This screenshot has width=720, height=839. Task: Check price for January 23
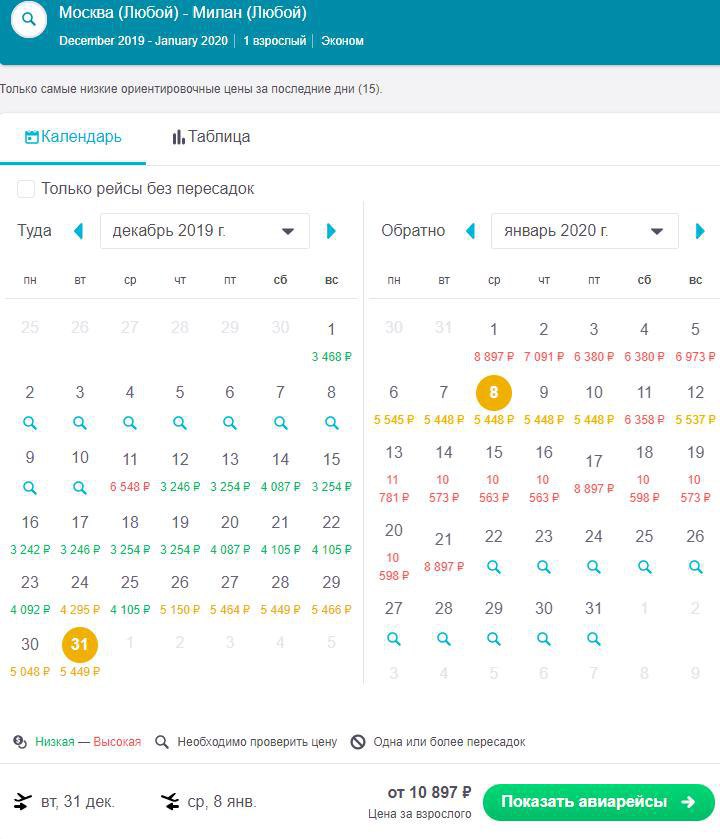pos(544,567)
